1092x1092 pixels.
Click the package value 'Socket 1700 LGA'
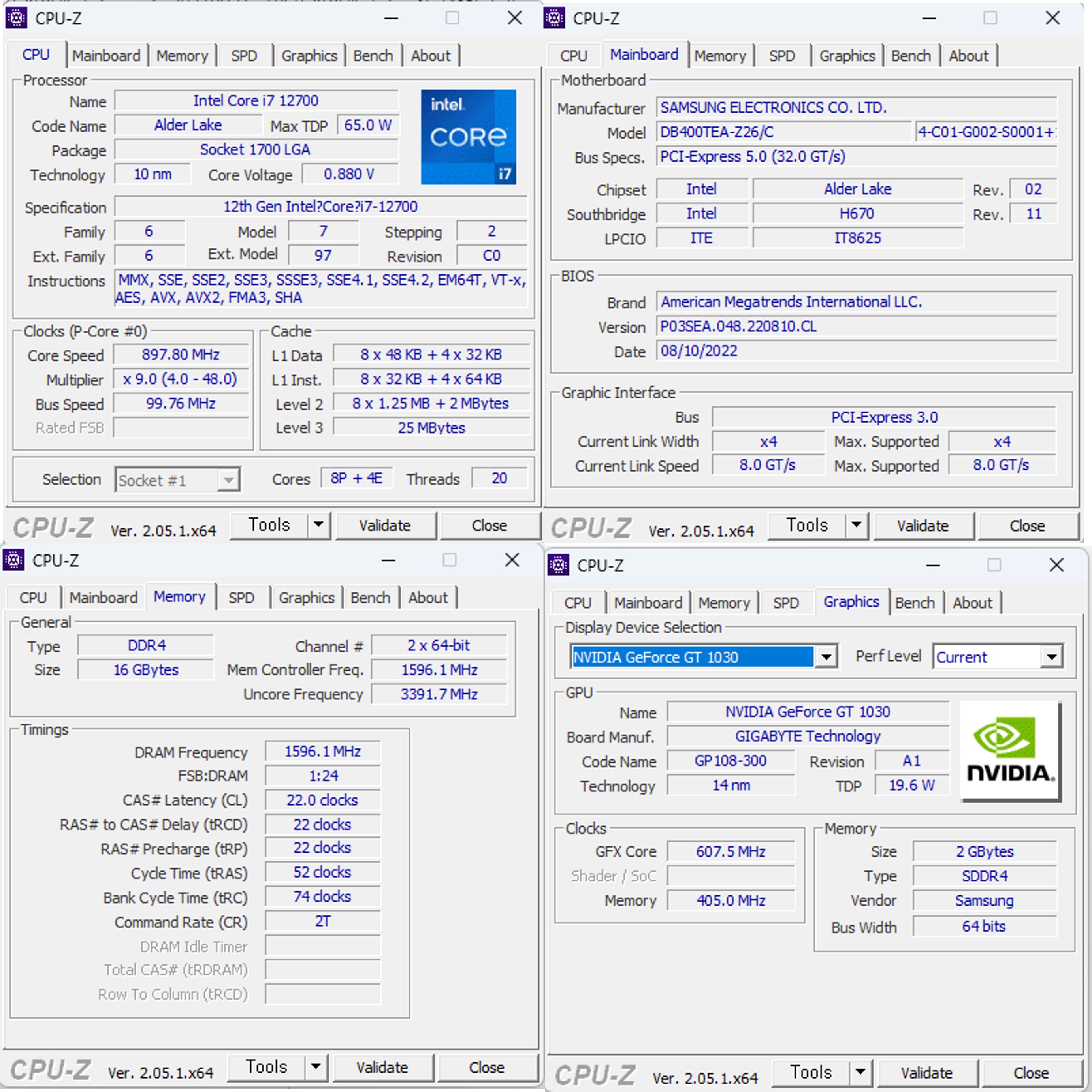(256, 149)
